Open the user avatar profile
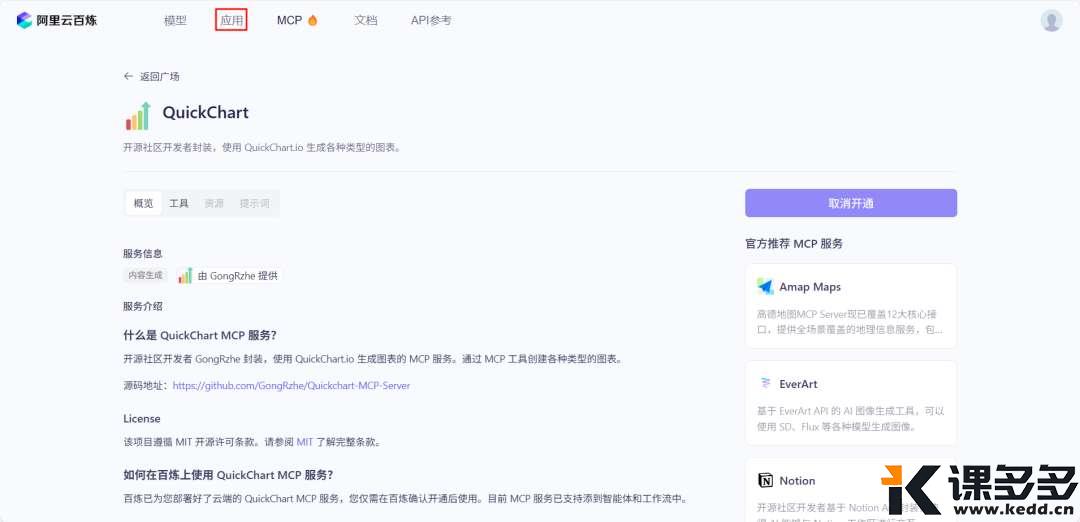The width and height of the screenshot is (1080, 522). (1051, 21)
